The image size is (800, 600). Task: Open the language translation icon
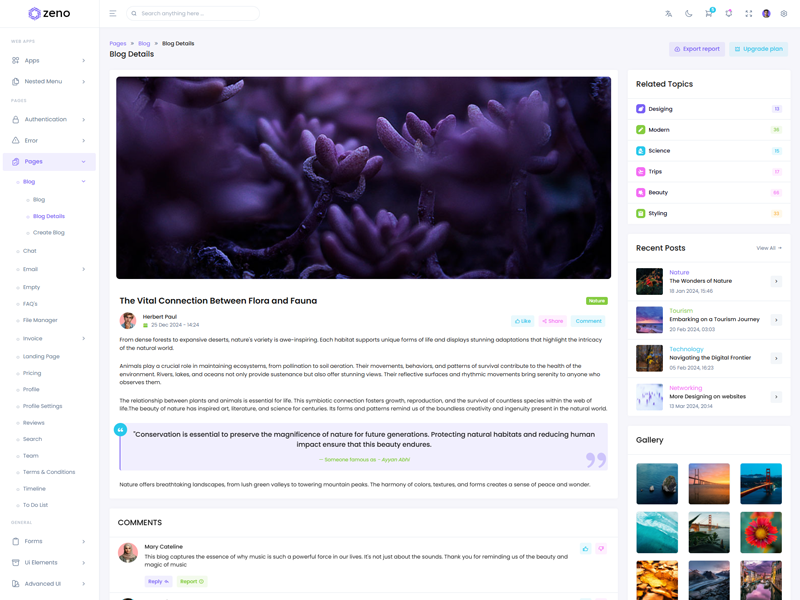669,14
